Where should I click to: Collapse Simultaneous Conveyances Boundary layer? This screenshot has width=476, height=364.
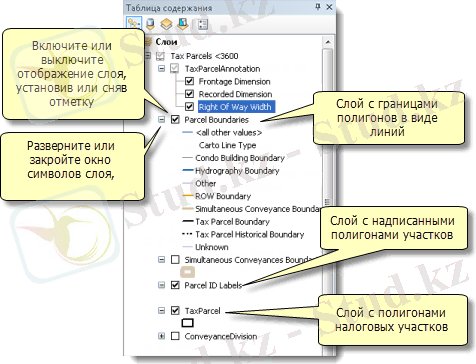(162, 260)
